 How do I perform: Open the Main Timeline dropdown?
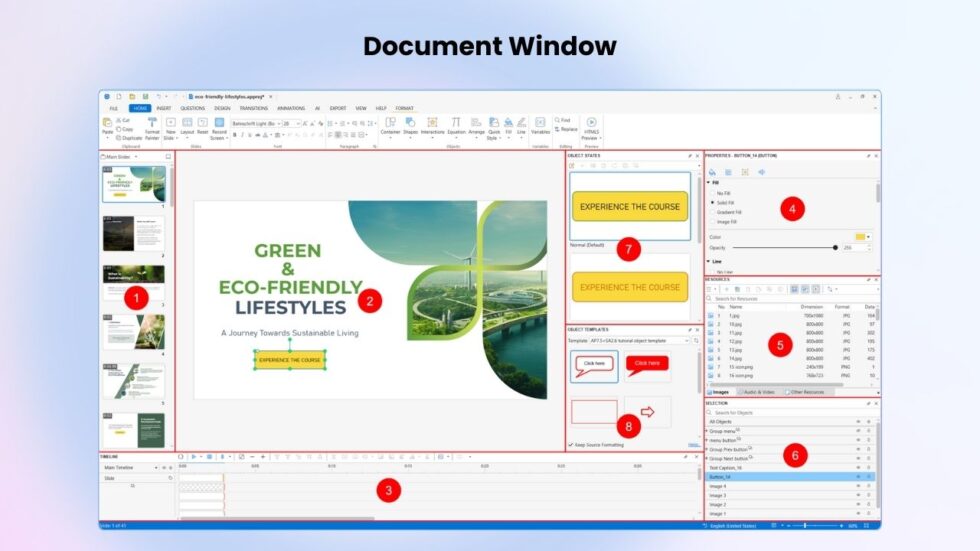156,468
